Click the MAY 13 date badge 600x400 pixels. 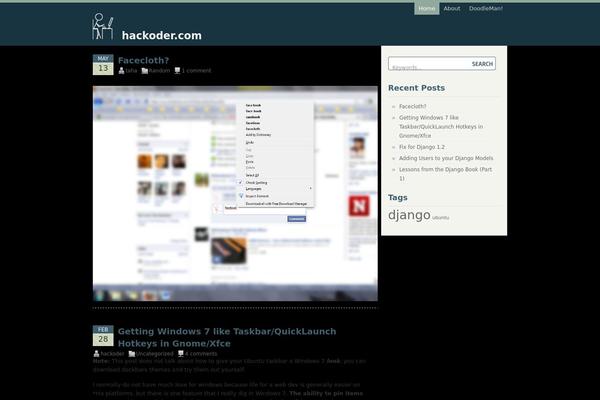tap(103, 65)
